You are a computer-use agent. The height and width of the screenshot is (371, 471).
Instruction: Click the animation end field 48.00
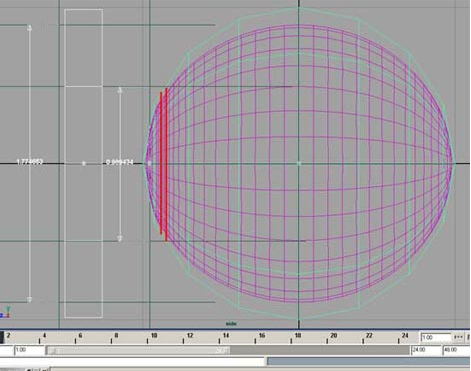coord(456,350)
